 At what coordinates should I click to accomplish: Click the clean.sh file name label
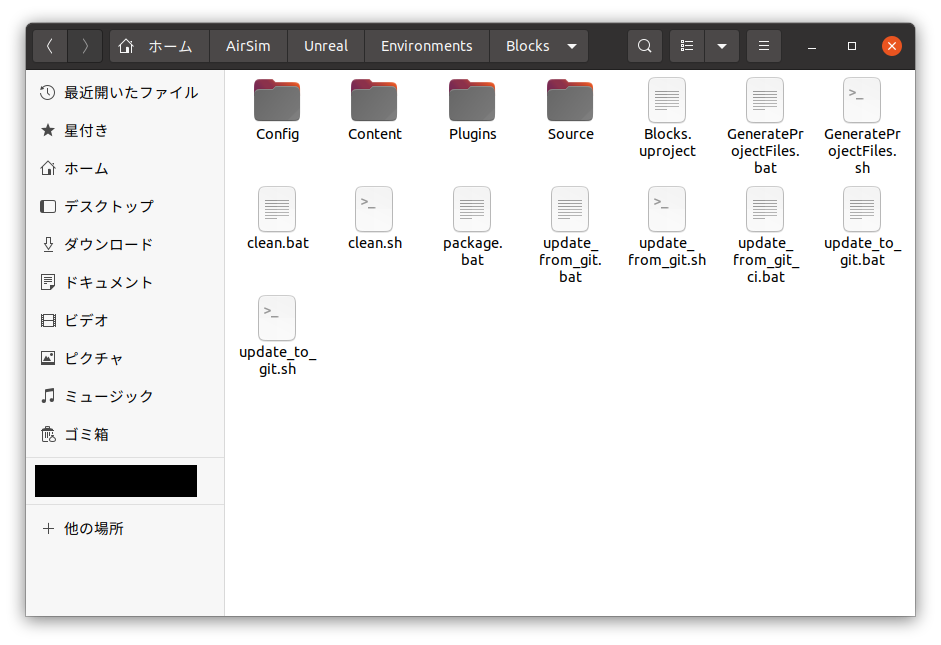(x=375, y=243)
